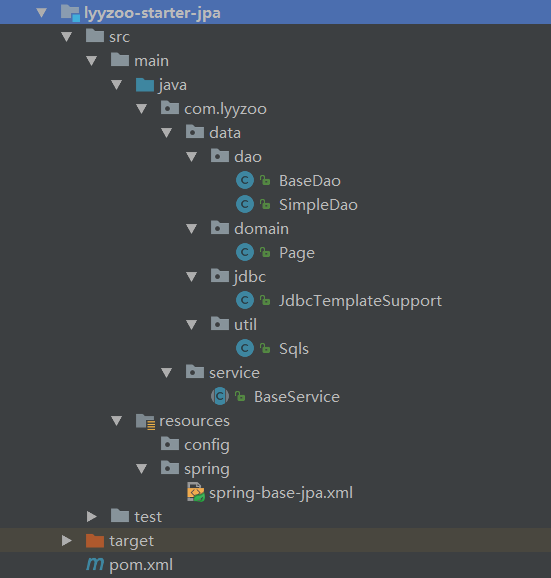551x578 pixels.
Task: Select the SimpleDao class
Action: pos(318,205)
